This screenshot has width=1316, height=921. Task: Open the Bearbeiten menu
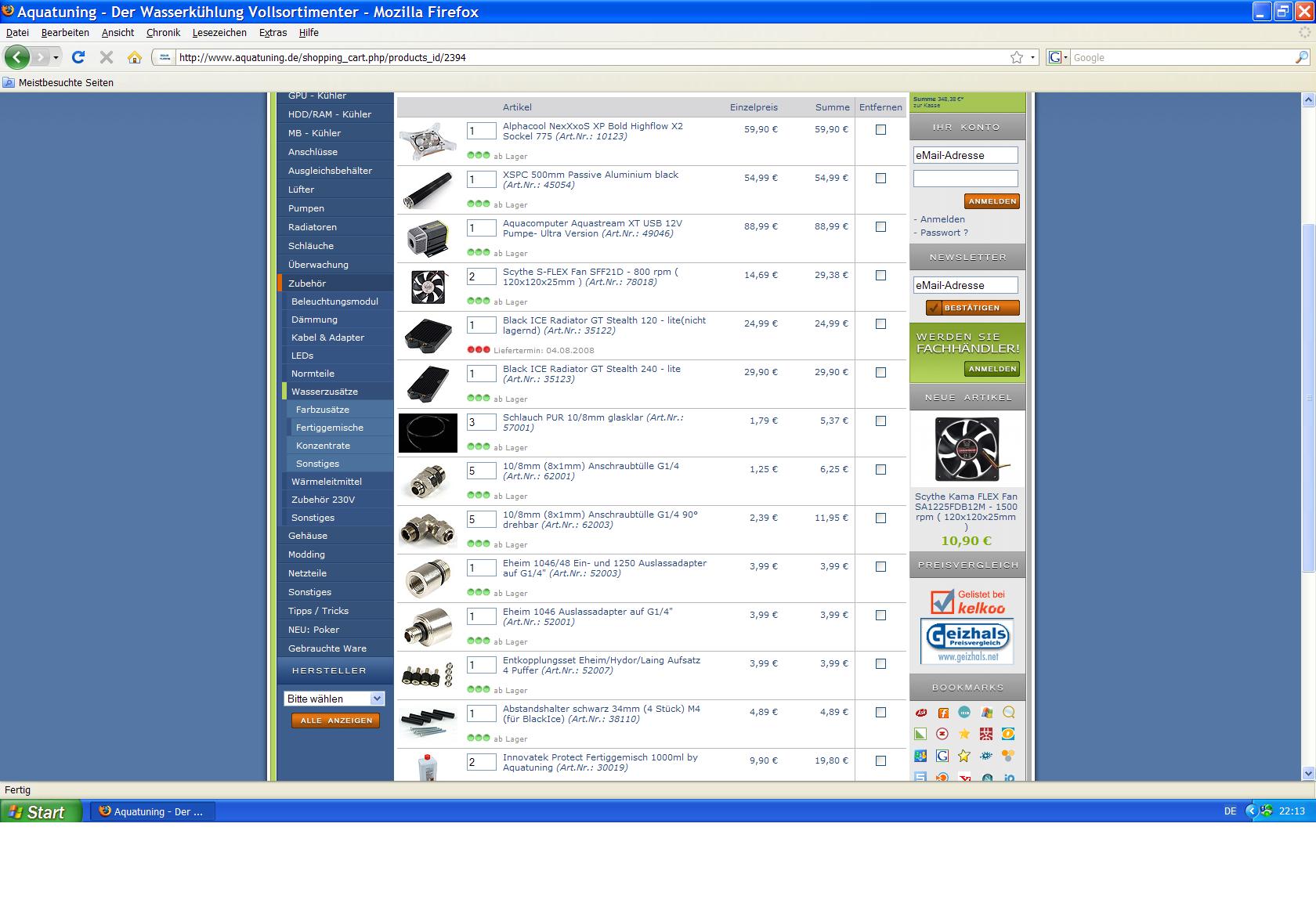tap(65, 33)
